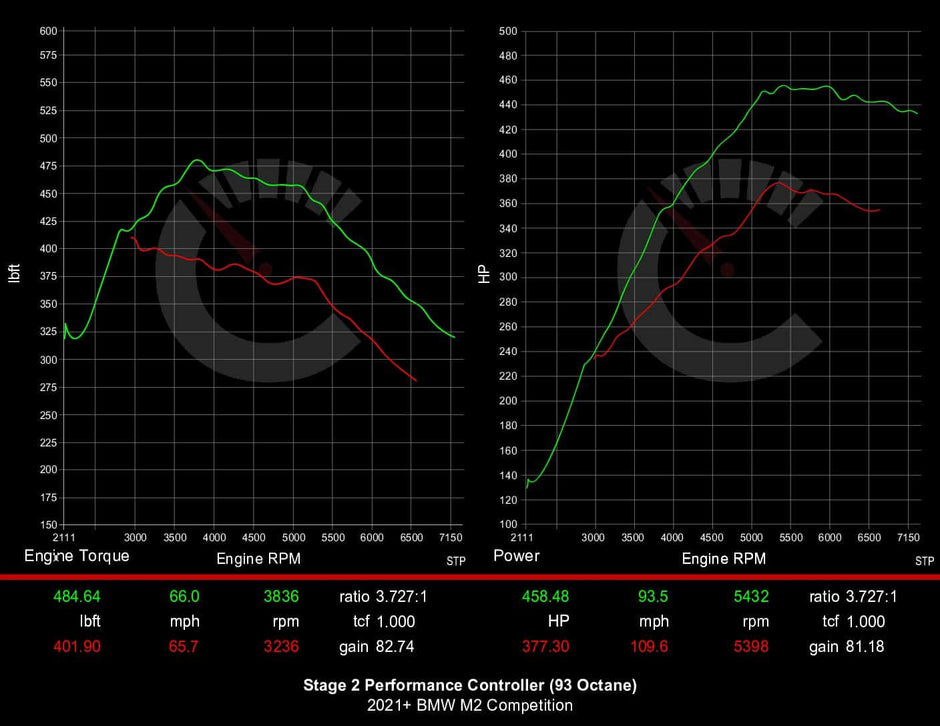Select the red speed value 109.6

point(649,646)
